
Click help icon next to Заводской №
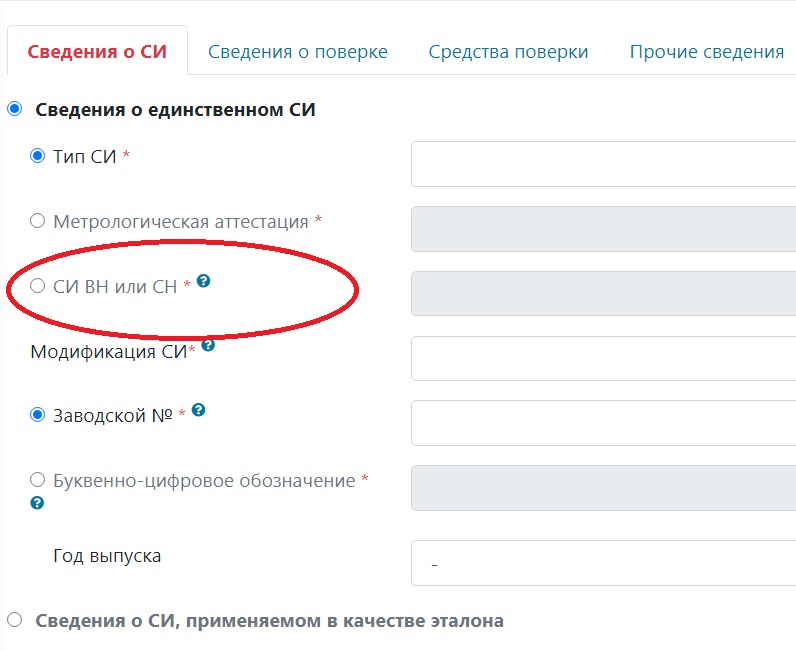click(x=199, y=410)
